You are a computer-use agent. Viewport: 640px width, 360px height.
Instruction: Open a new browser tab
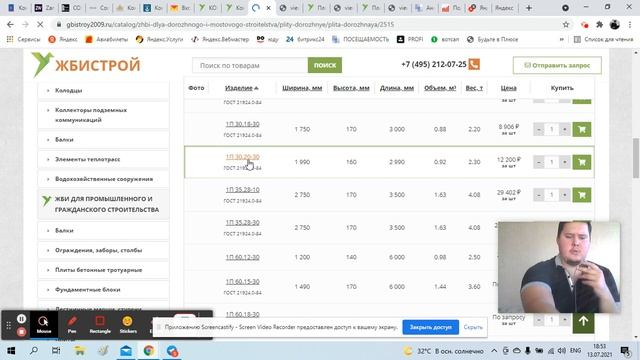[529, 8]
